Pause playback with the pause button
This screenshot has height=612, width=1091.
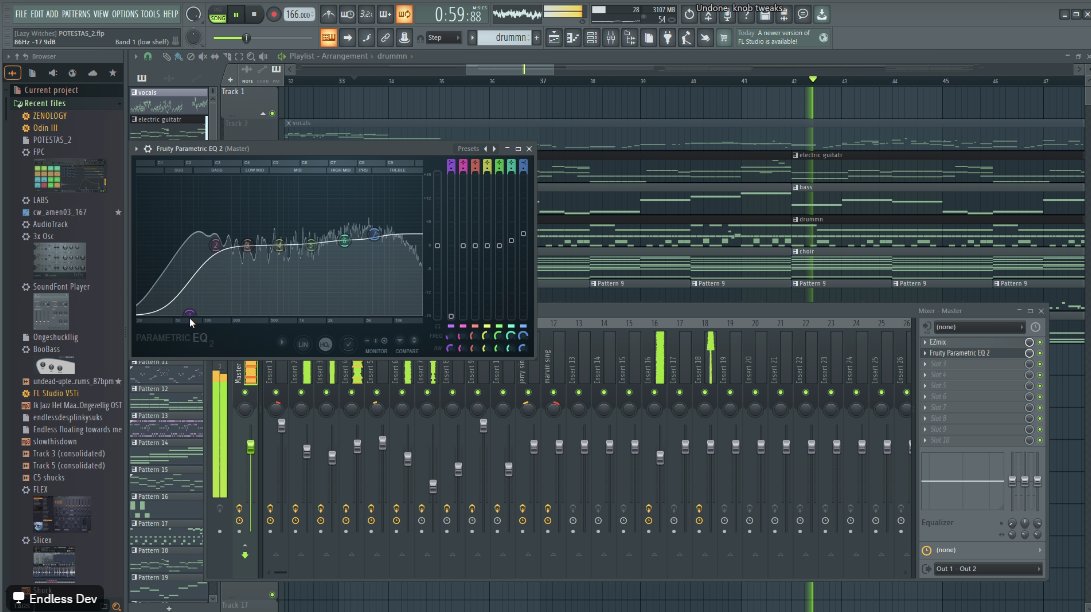tap(236, 14)
